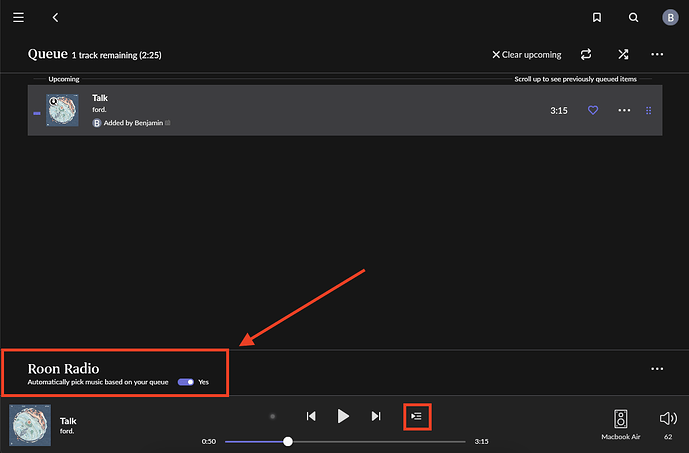Screen dimensions: 689x453
Task: Open more options for the Talk track
Action: pyautogui.click(x=624, y=110)
